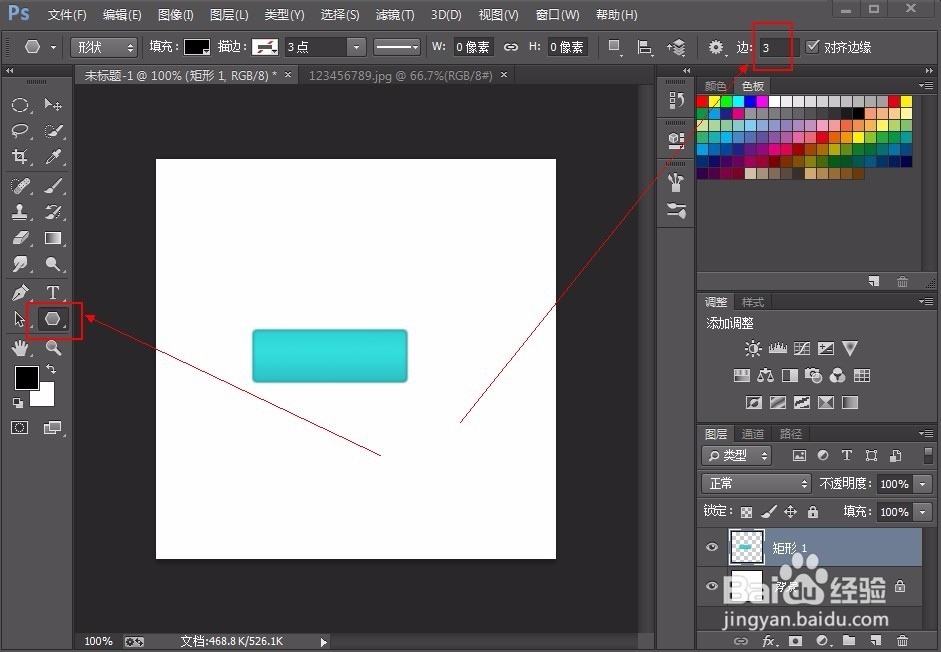
Task: Open tool preset picker arrow
Action: (x=53, y=47)
